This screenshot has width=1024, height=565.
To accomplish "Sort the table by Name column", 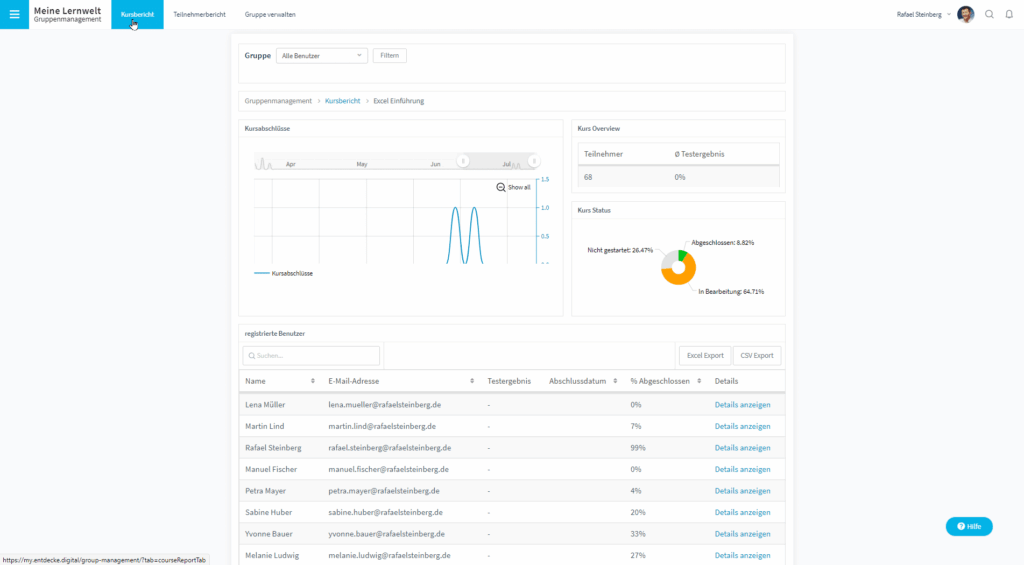I will click(312, 381).
